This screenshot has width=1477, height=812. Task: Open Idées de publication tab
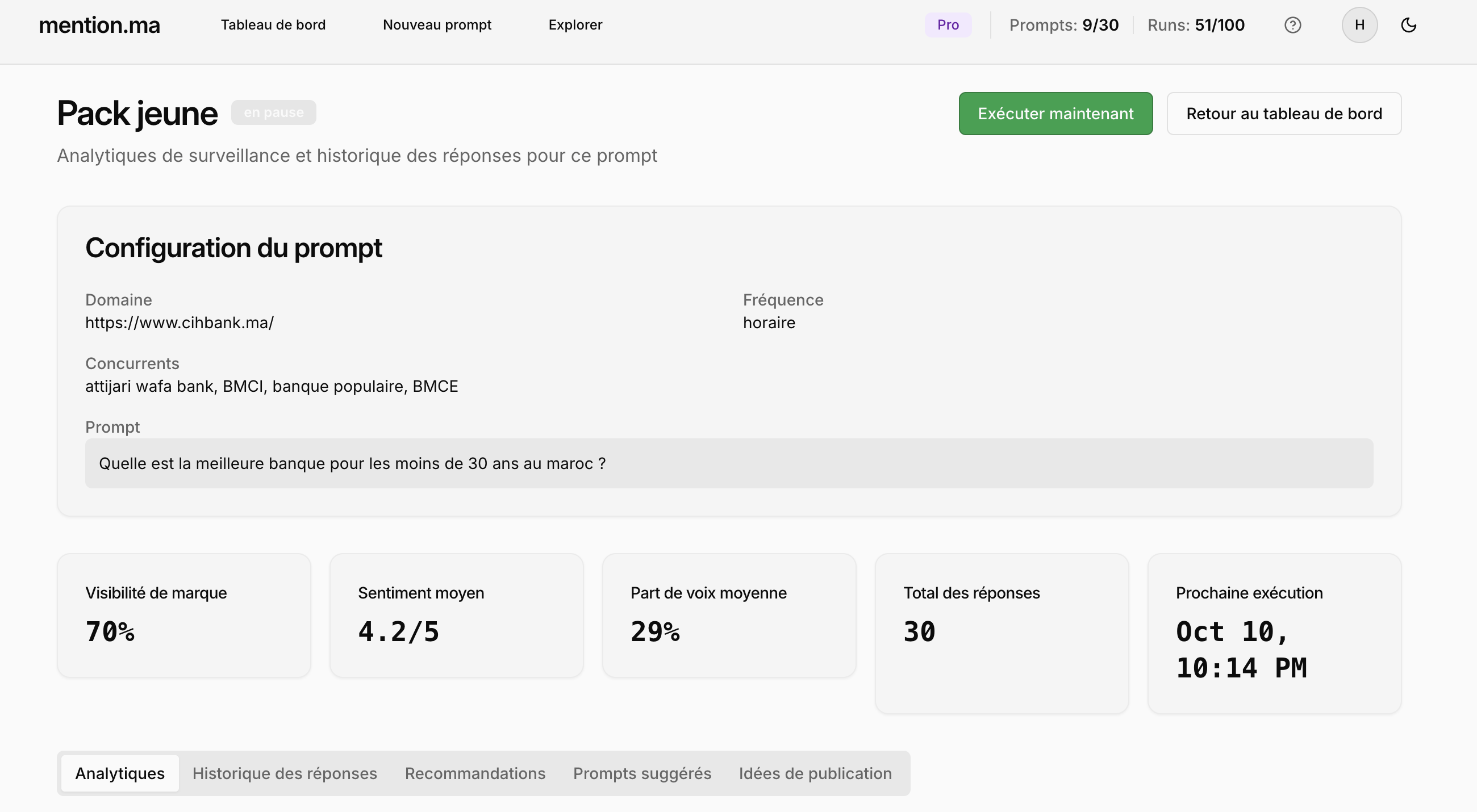tap(815, 773)
